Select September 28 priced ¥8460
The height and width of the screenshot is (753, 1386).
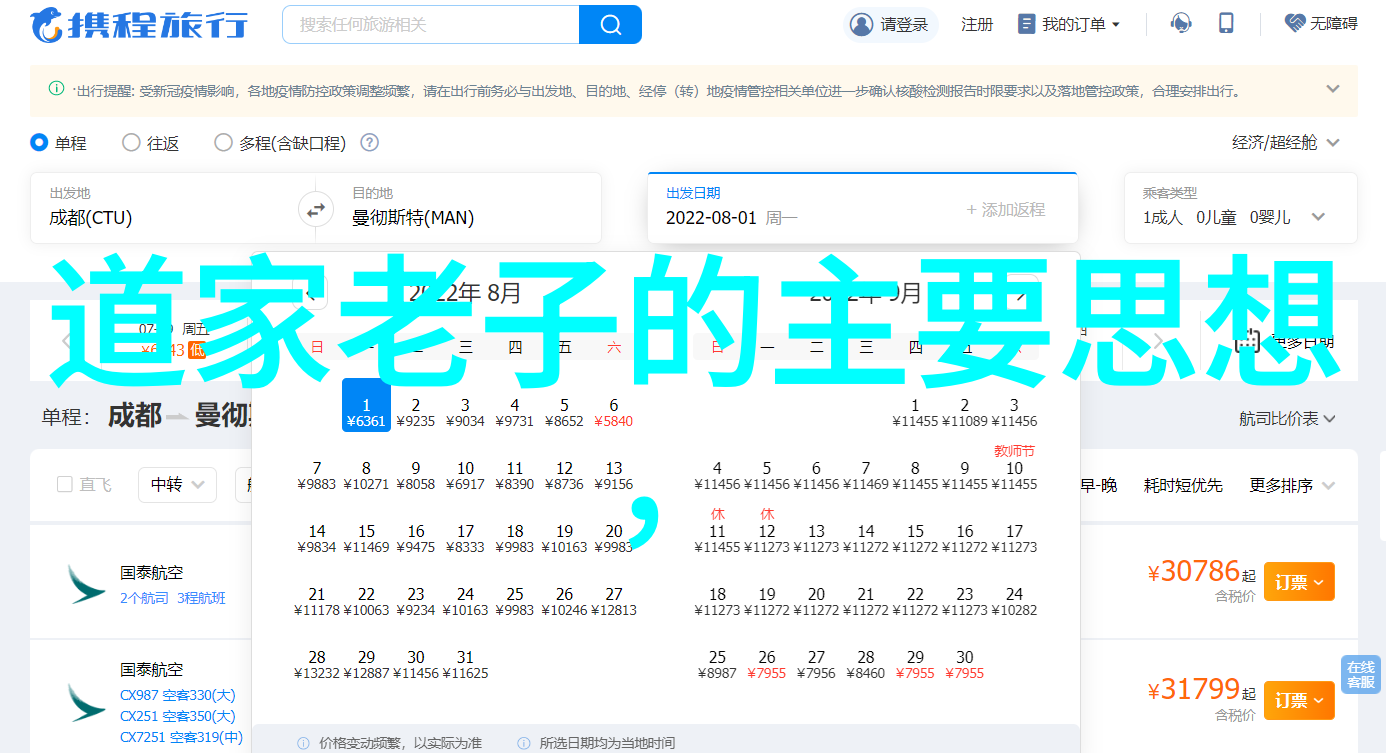(x=866, y=664)
